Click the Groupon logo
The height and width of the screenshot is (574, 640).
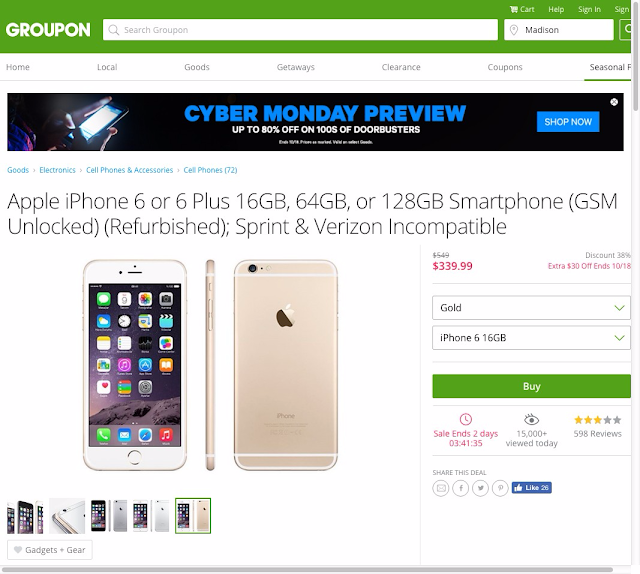pos(48,30)
